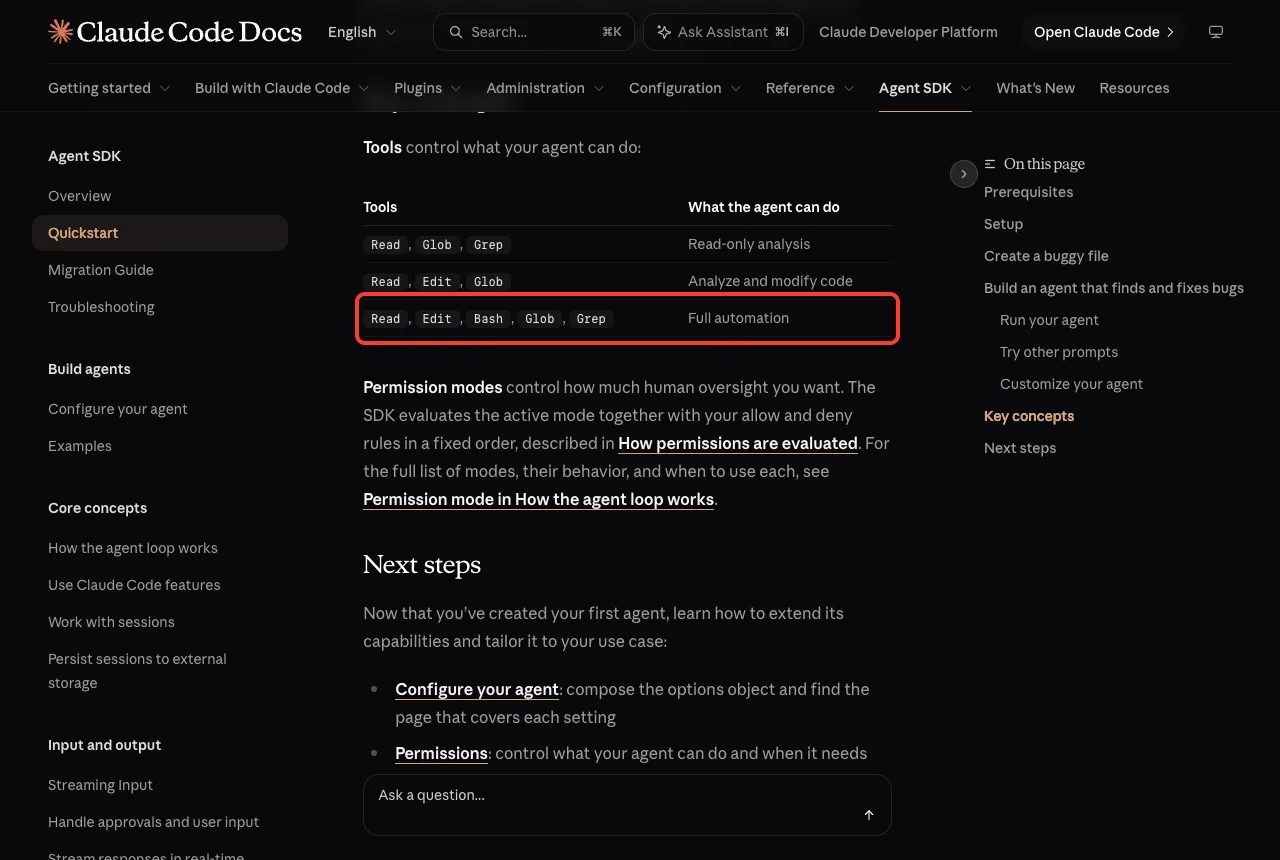Jump to Customize your agent section
Image resolution: width=1280 pixels, height=860 pixels.
pyautogui.click(x=1071, y=384)
